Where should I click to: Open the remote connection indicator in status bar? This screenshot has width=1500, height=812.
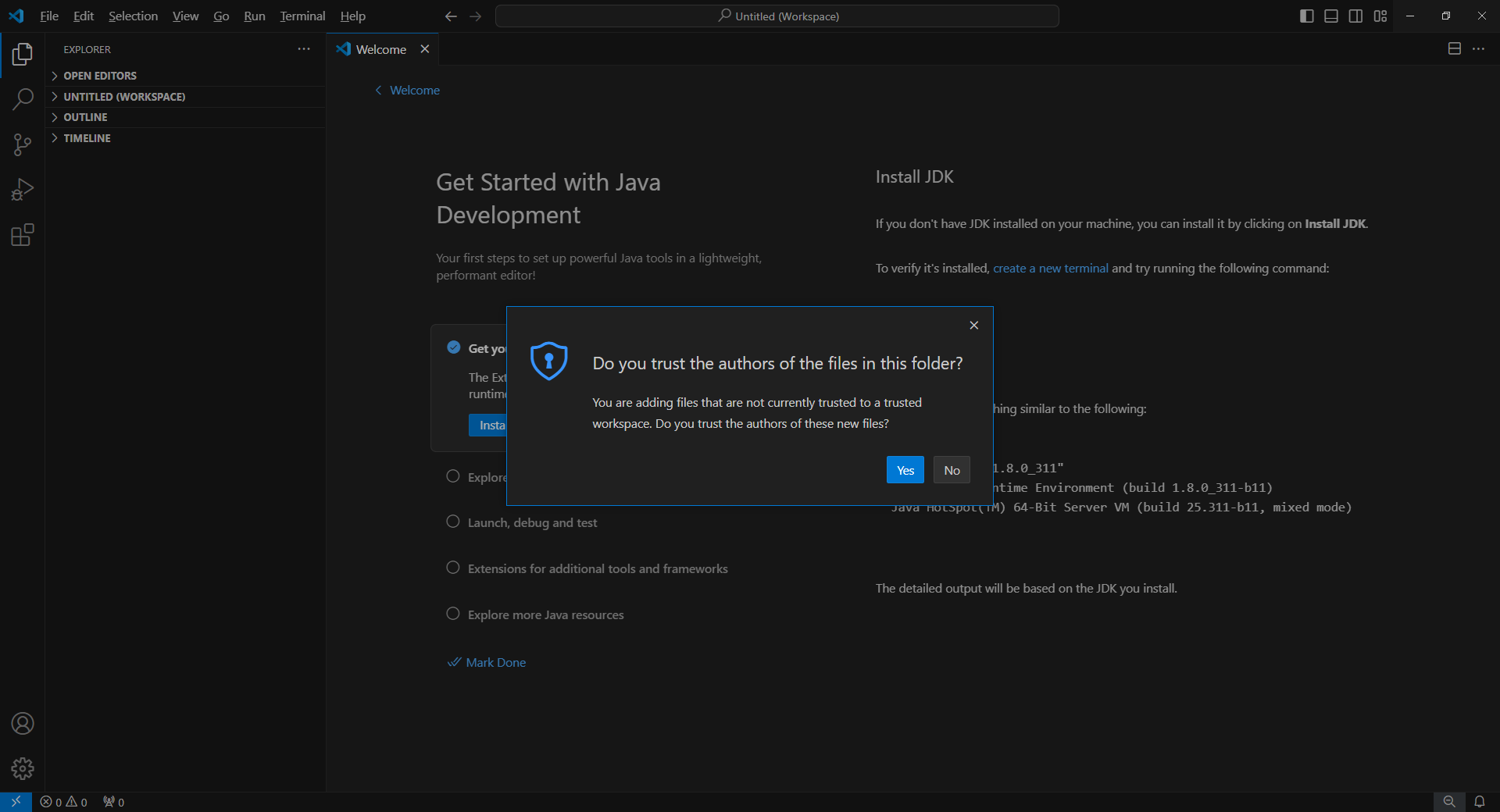14,802
